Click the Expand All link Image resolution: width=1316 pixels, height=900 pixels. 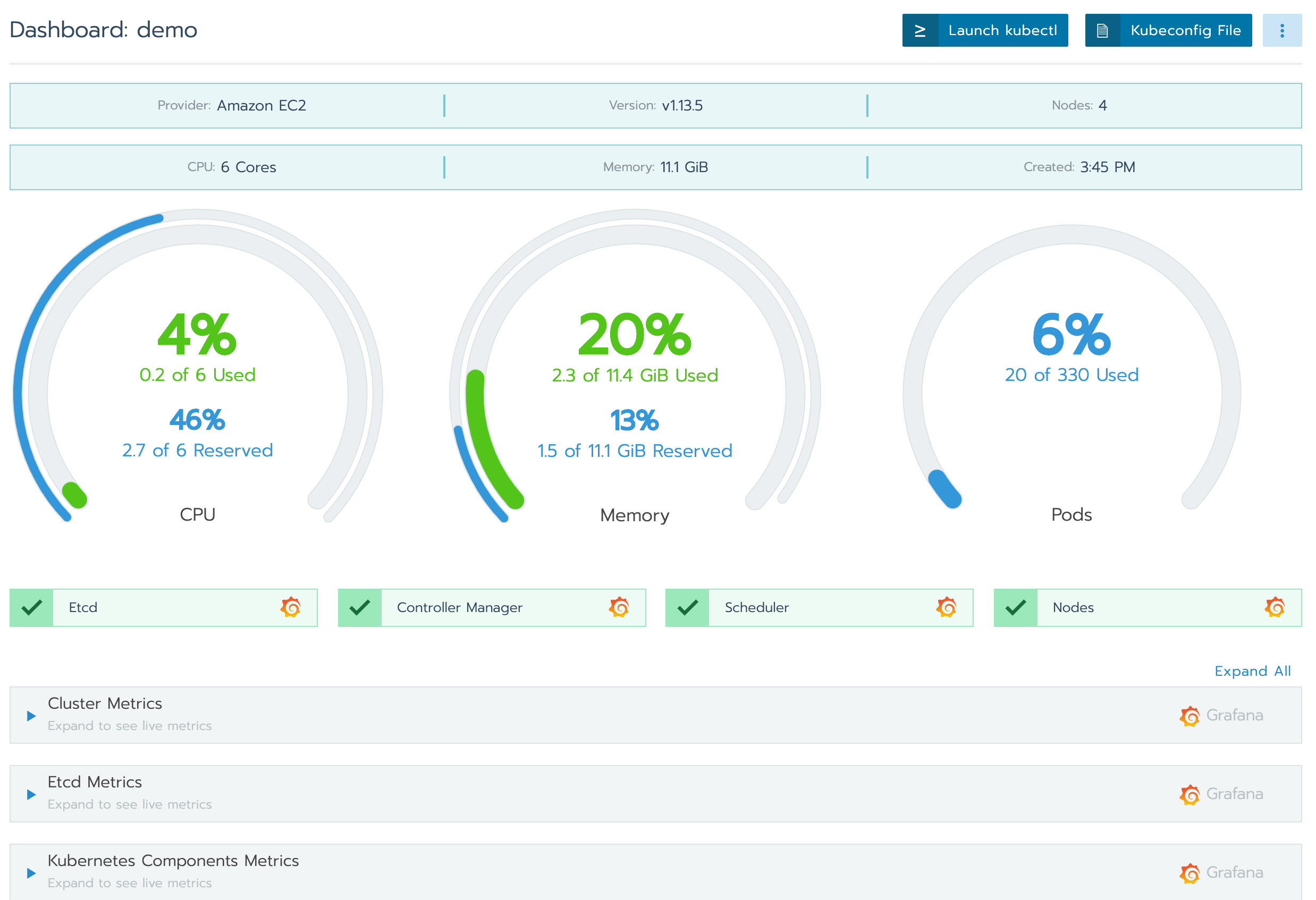click(1253, 671)
